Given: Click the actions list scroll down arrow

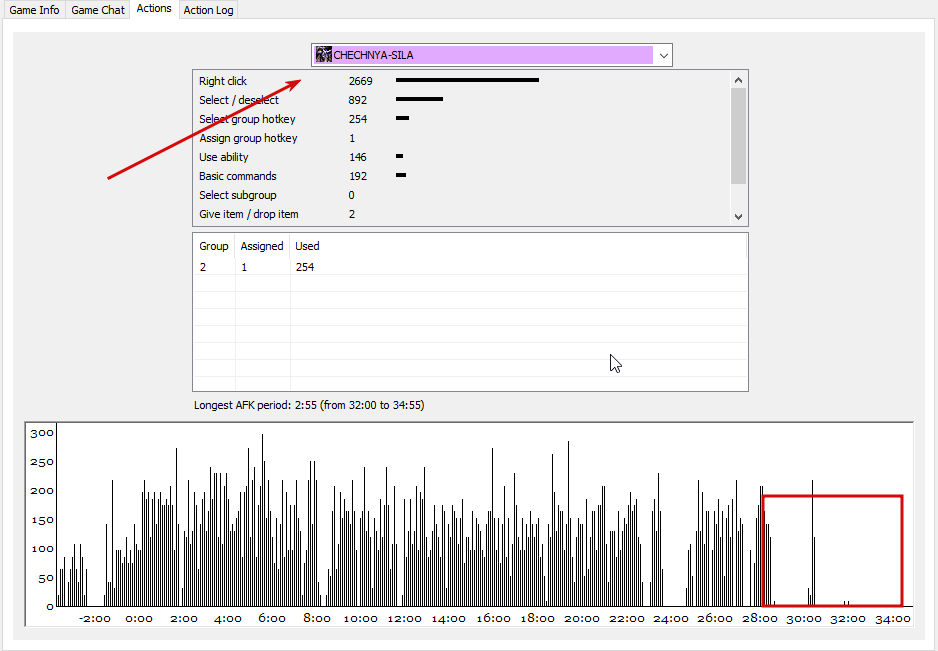Looking at the screenshot, I should pyautogui.click(x=738, y=217).
